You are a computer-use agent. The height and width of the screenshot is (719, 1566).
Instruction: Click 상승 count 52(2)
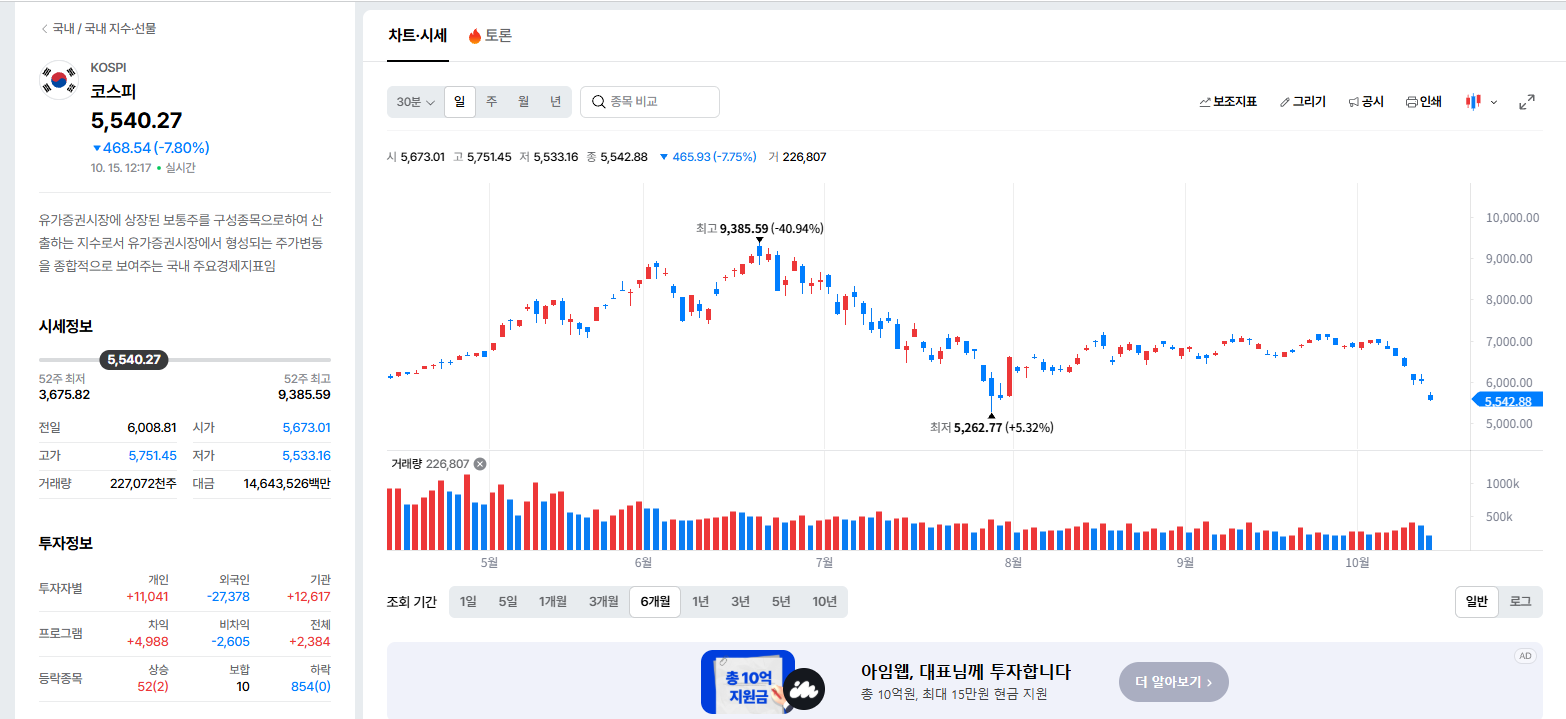(x=153, y=687)
